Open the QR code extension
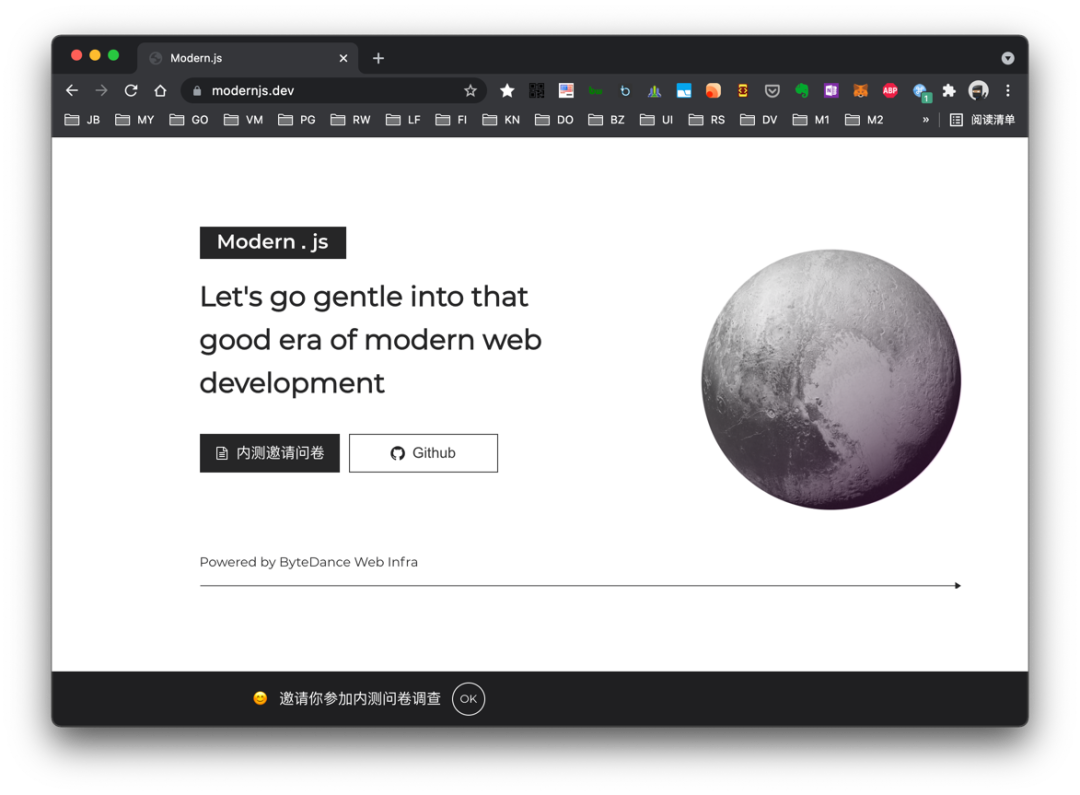 point(537,90)
